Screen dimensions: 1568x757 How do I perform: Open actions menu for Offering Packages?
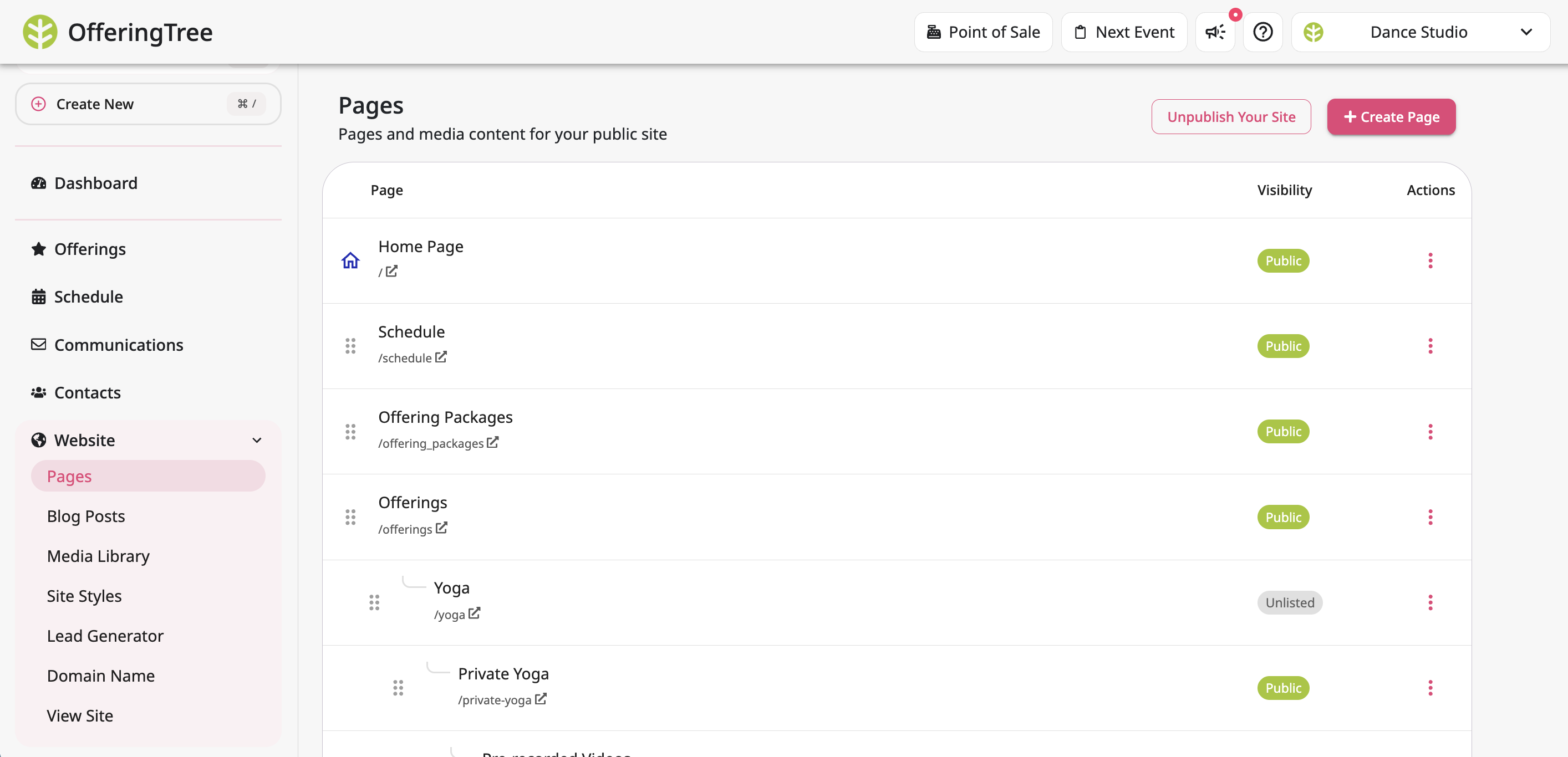(x=1430, y=432)
